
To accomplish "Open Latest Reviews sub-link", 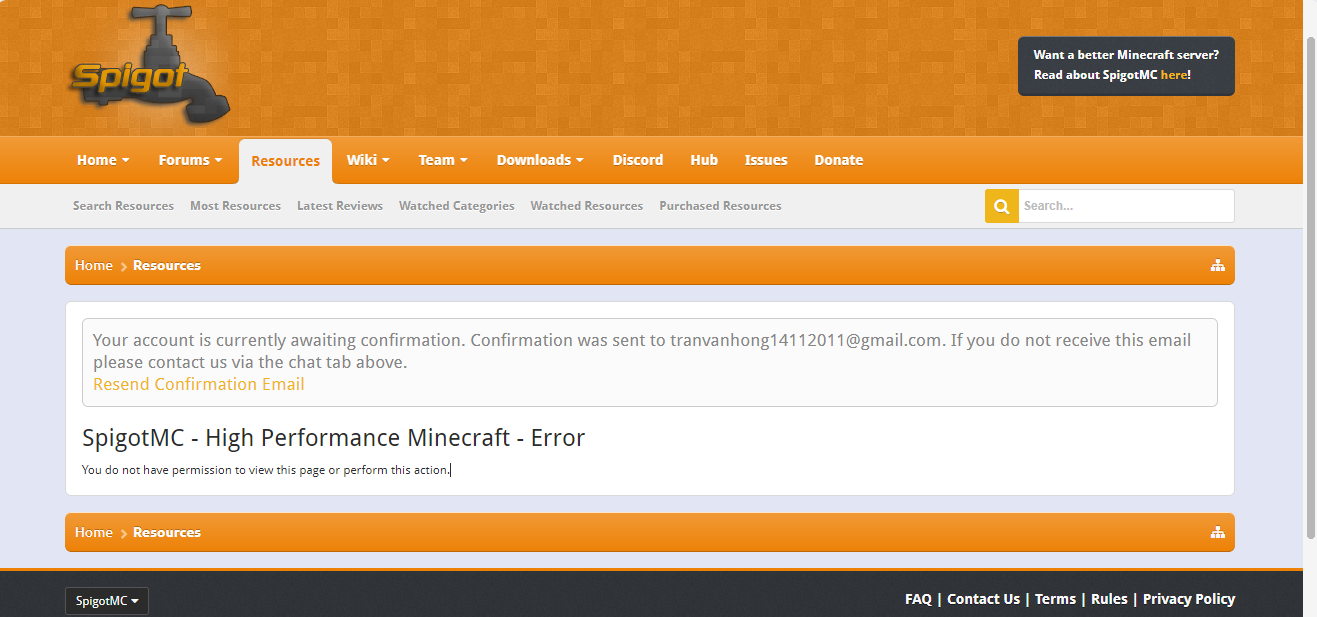I will point(340,206).
